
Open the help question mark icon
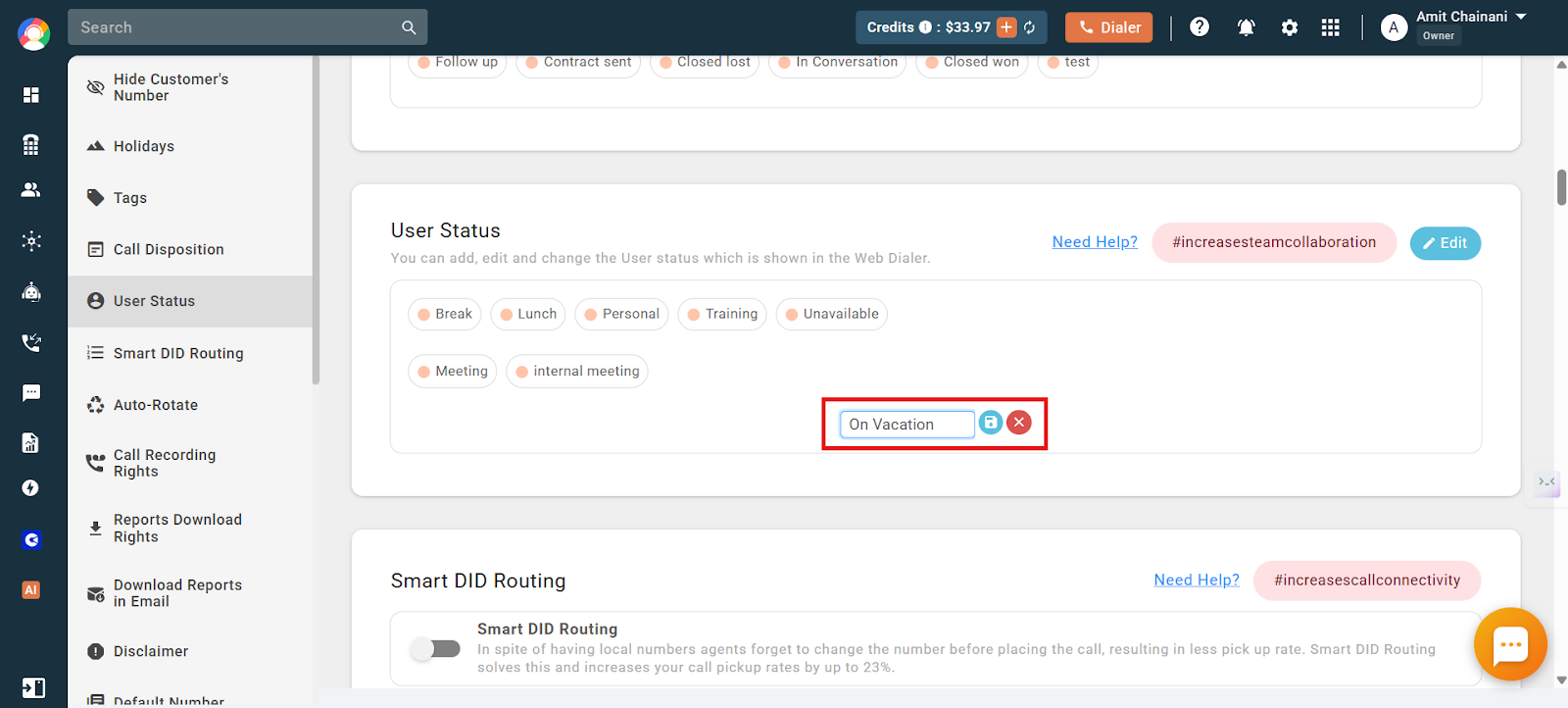1200,27
